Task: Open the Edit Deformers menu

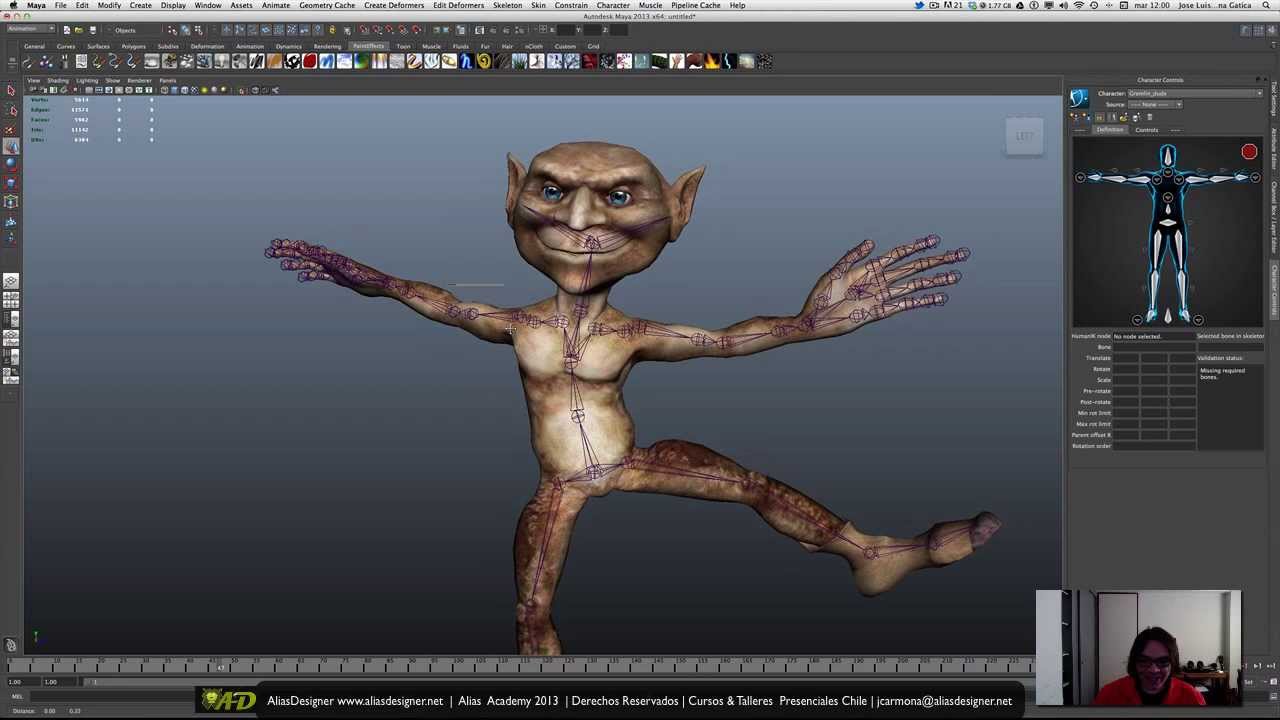Action: [x=459, y=5]
